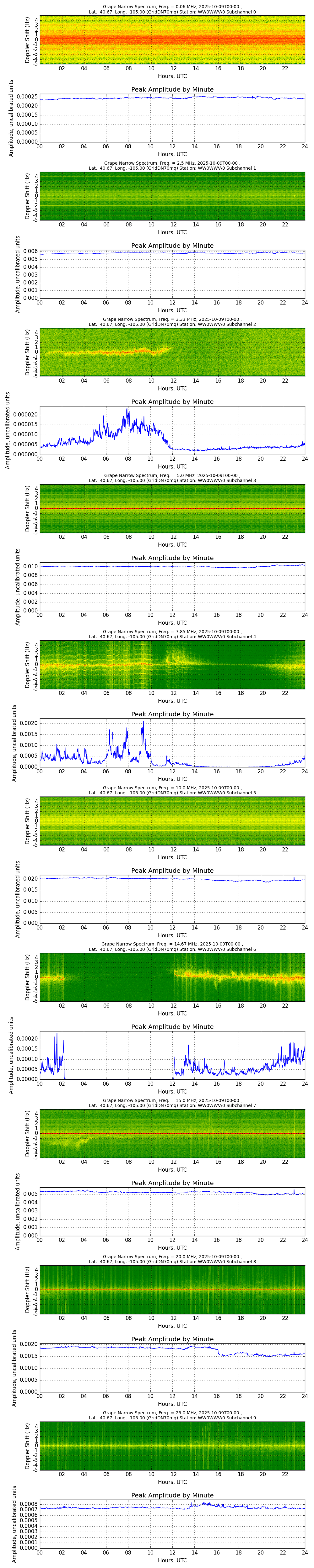This screenshot has width=314, height=1568.
Task: Click the 0.006 amplitude tick label
Action: pyautogui.click(x=30, y=252)
